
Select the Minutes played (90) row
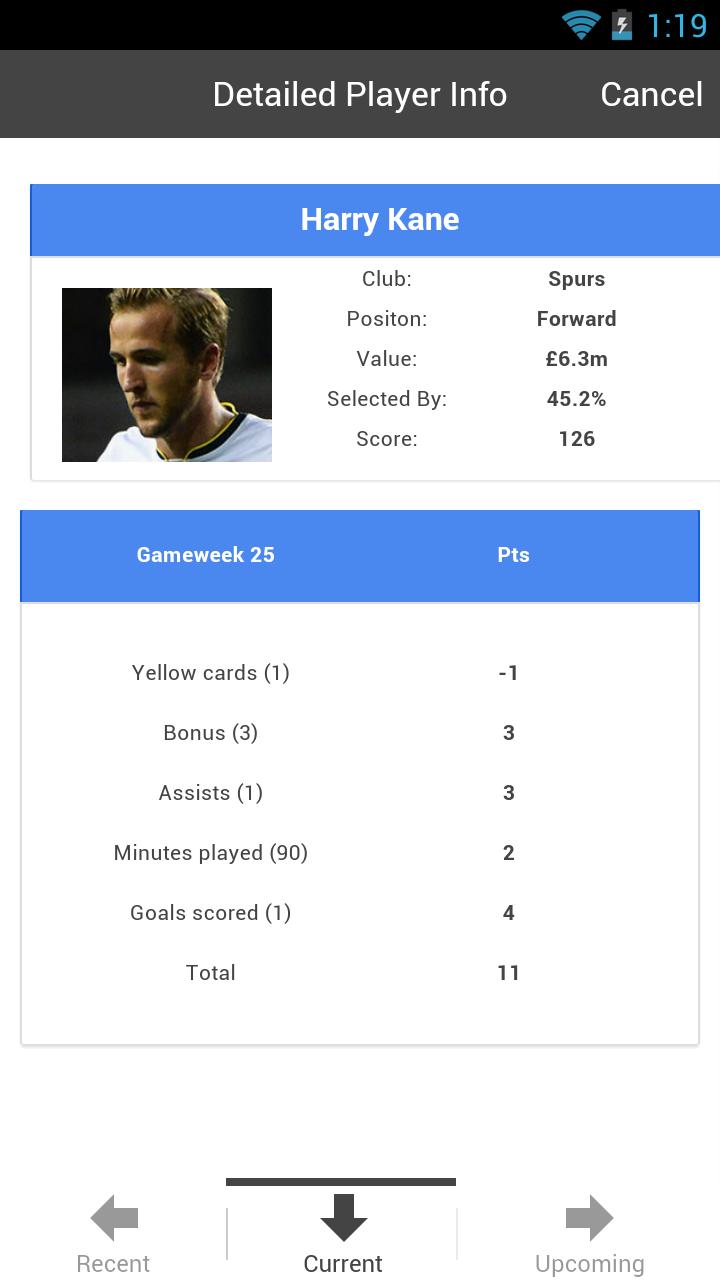coord(360,853)
